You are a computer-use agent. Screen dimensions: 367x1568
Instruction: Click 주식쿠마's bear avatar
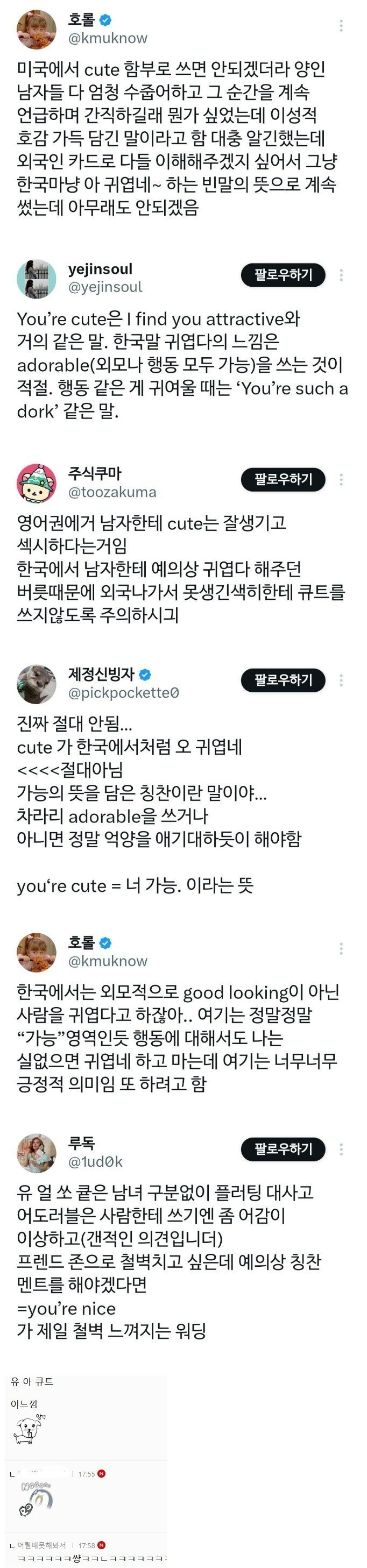click(x=37, y=483)
